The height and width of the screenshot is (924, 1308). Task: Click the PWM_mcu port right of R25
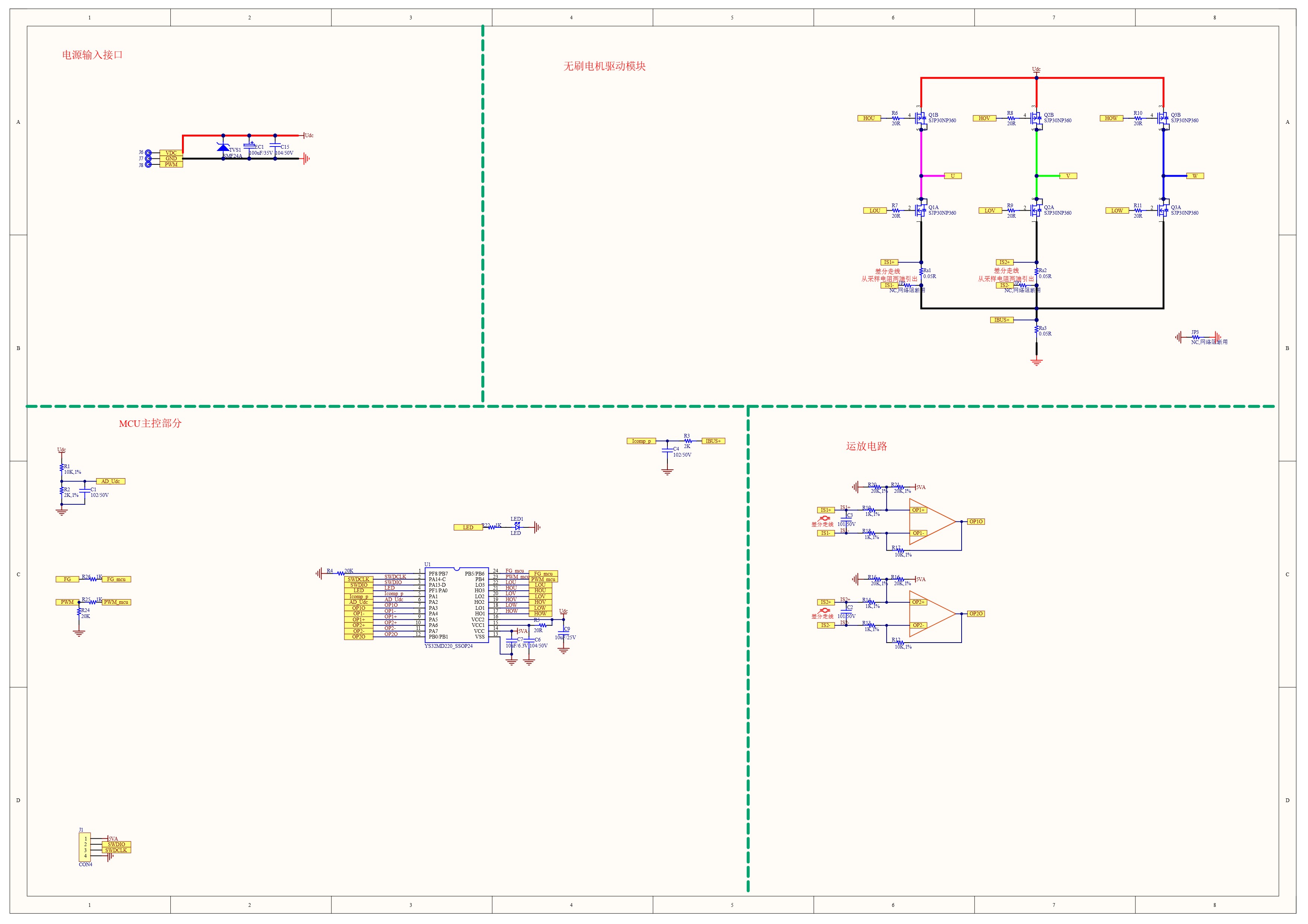pyautogui.click(x=116, y=602)
